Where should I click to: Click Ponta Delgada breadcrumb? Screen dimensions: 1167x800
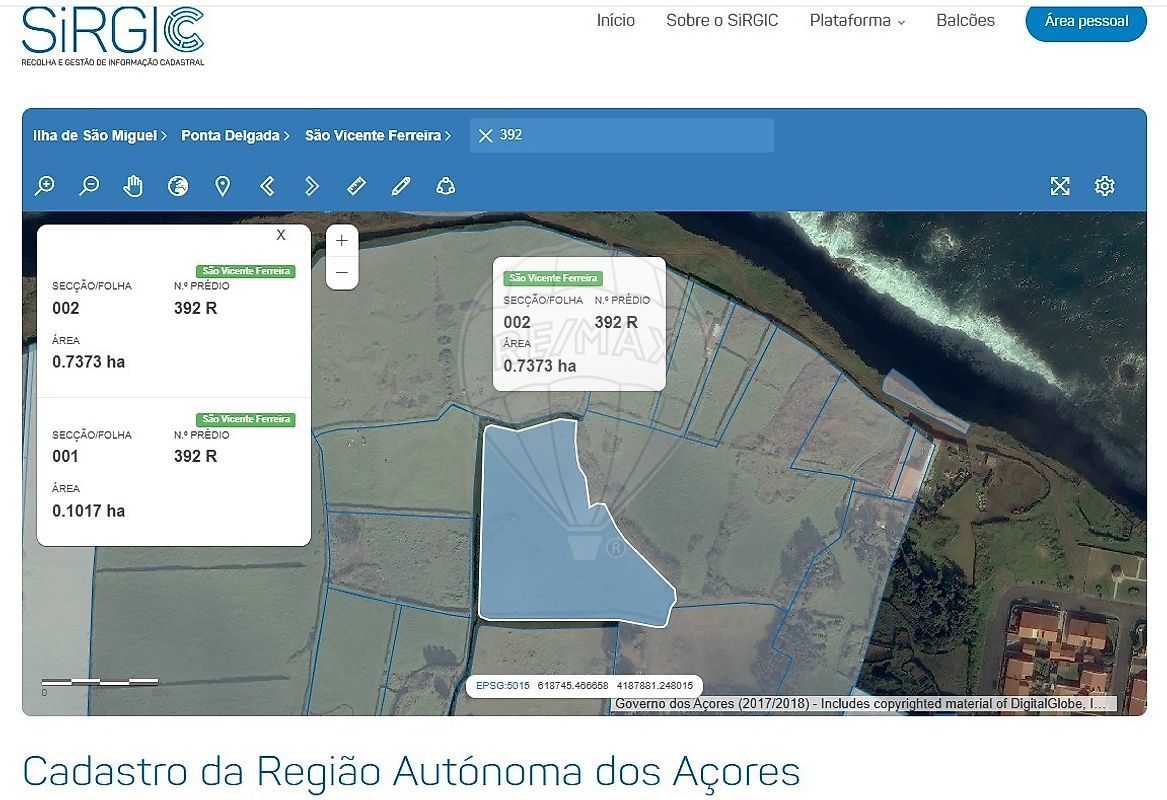pos(235,135)
